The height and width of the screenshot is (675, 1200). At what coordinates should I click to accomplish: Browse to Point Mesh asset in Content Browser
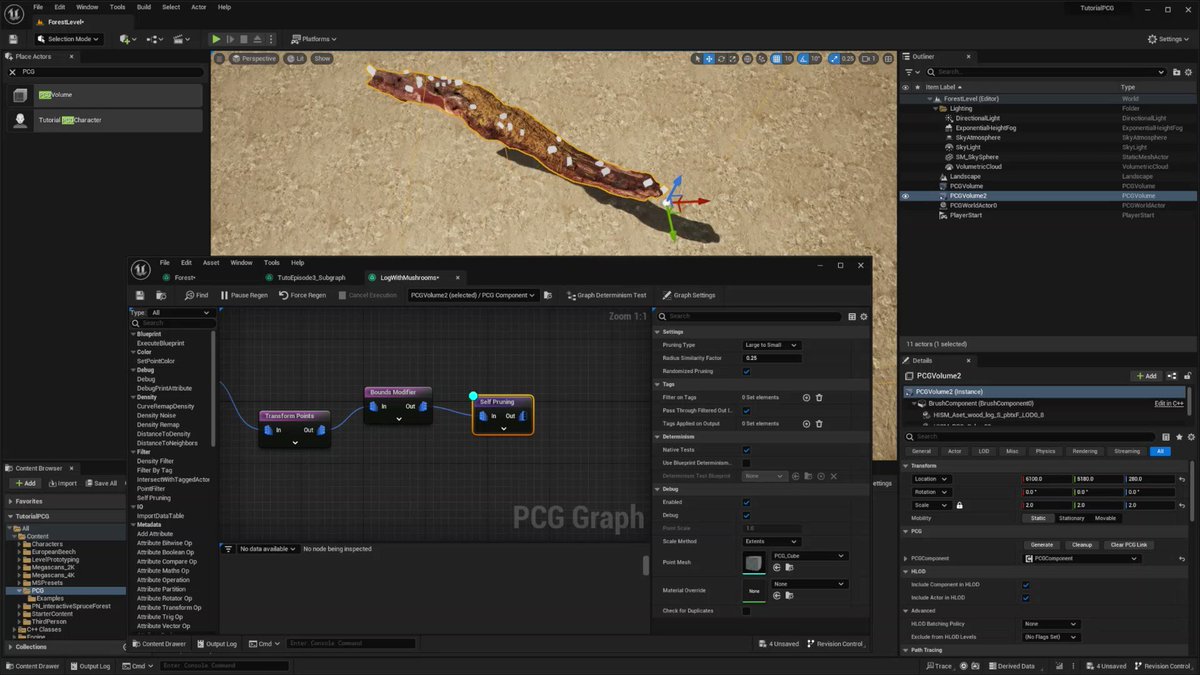[790, 567]
